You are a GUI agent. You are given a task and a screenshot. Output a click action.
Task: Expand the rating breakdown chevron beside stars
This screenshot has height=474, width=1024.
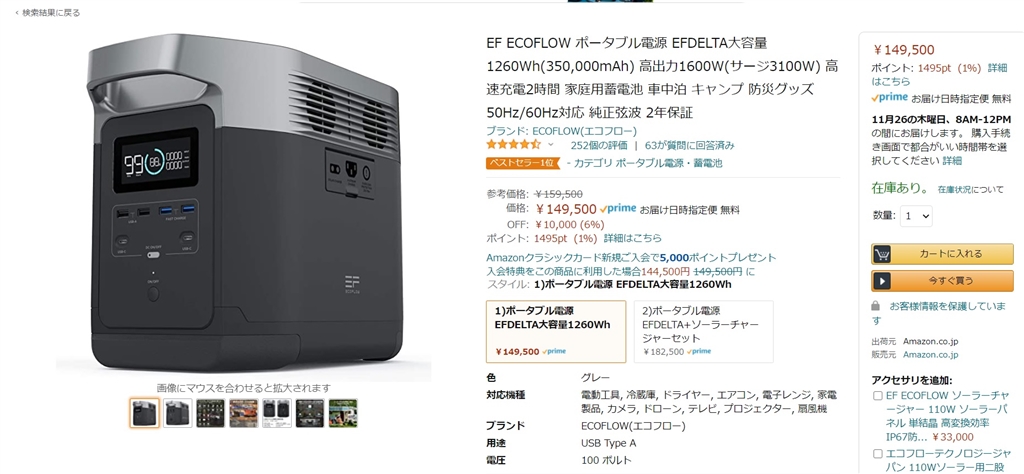[x=550, y=144]
